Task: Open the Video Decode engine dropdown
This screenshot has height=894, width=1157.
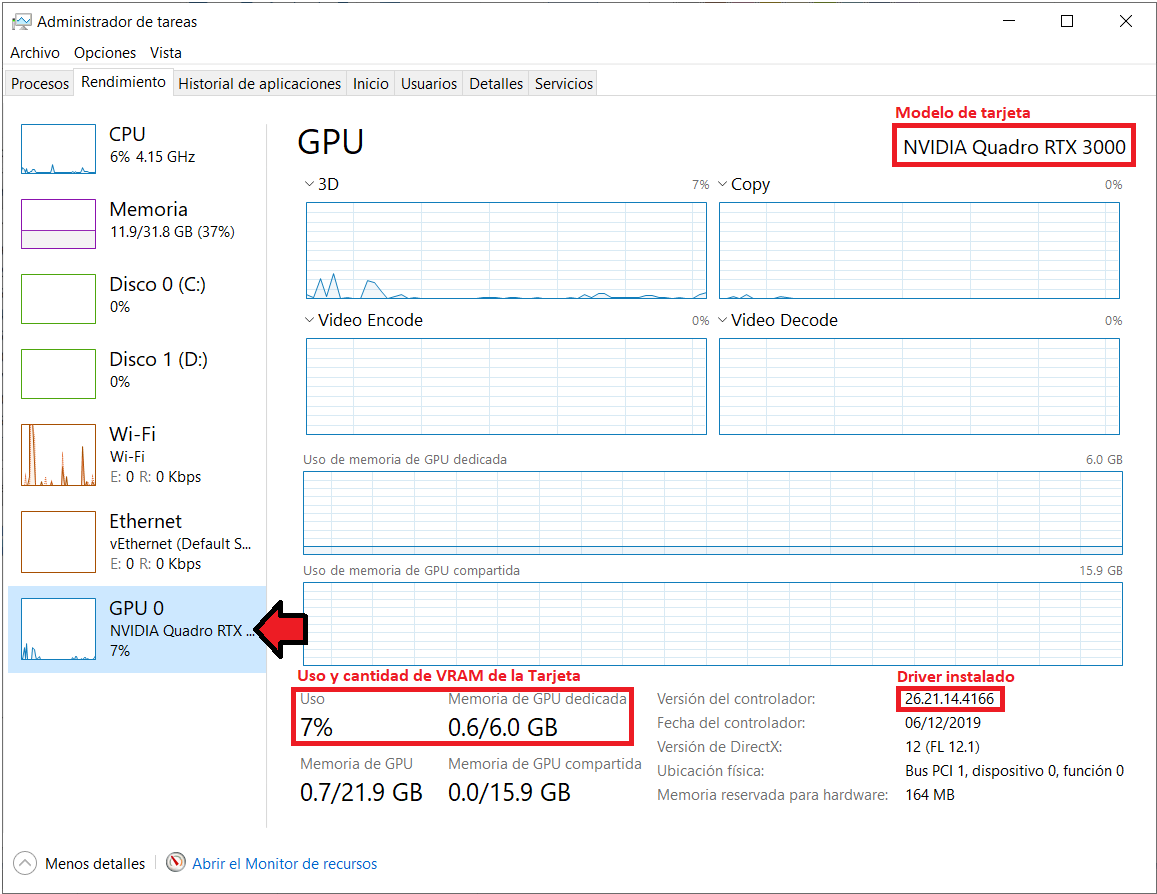Action: click(722, 319)
